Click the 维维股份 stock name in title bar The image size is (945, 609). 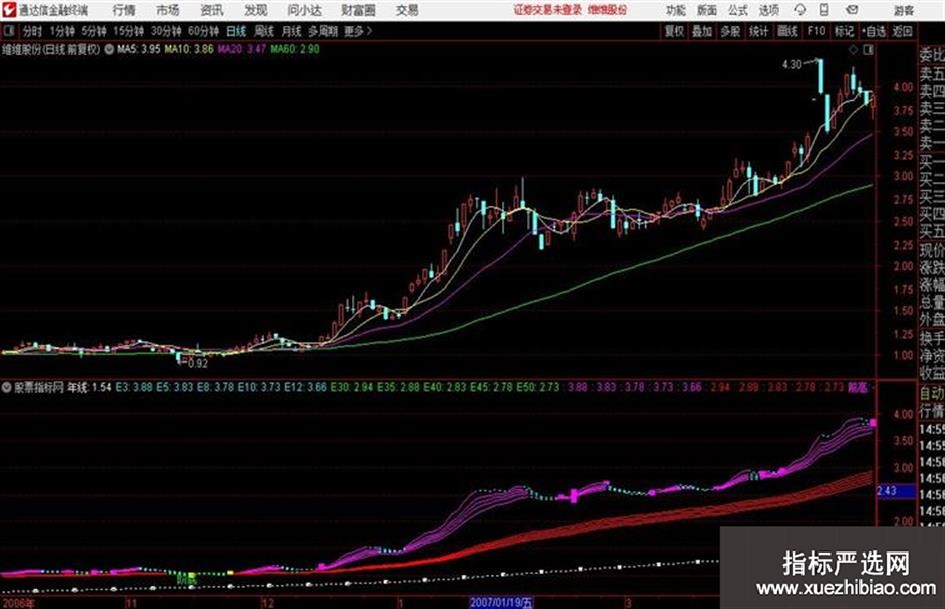608,10
